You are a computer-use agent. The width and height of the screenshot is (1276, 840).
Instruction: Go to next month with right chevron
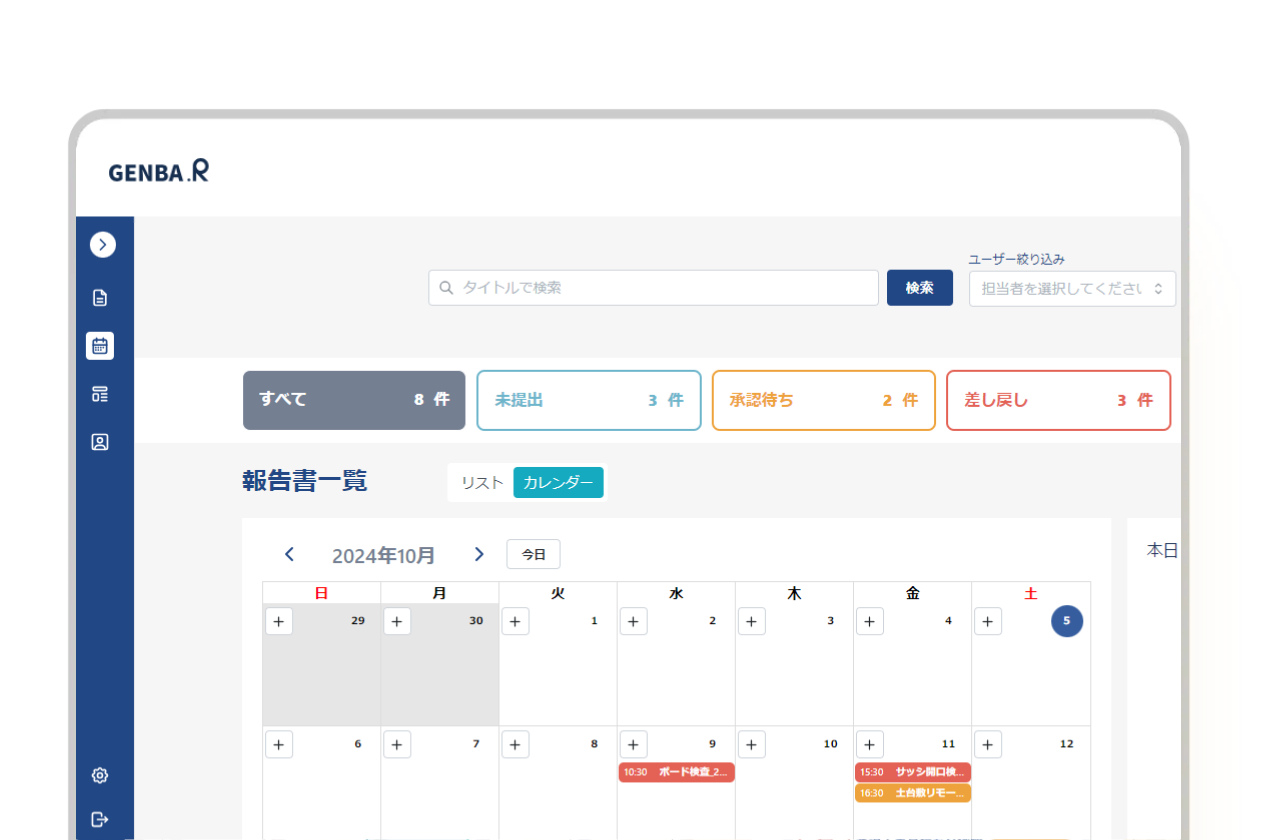click(x=479, y=554)
